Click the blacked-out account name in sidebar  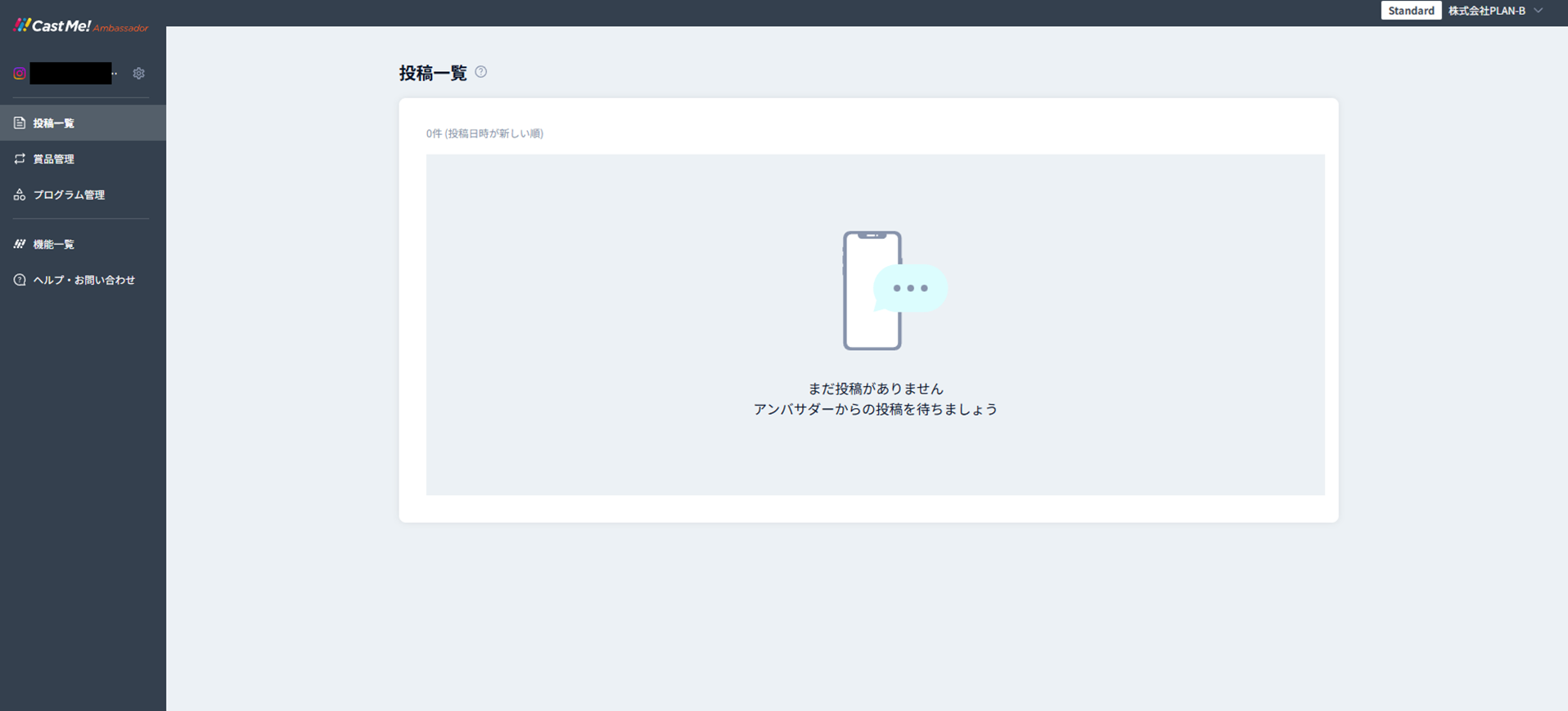(70, 74)
